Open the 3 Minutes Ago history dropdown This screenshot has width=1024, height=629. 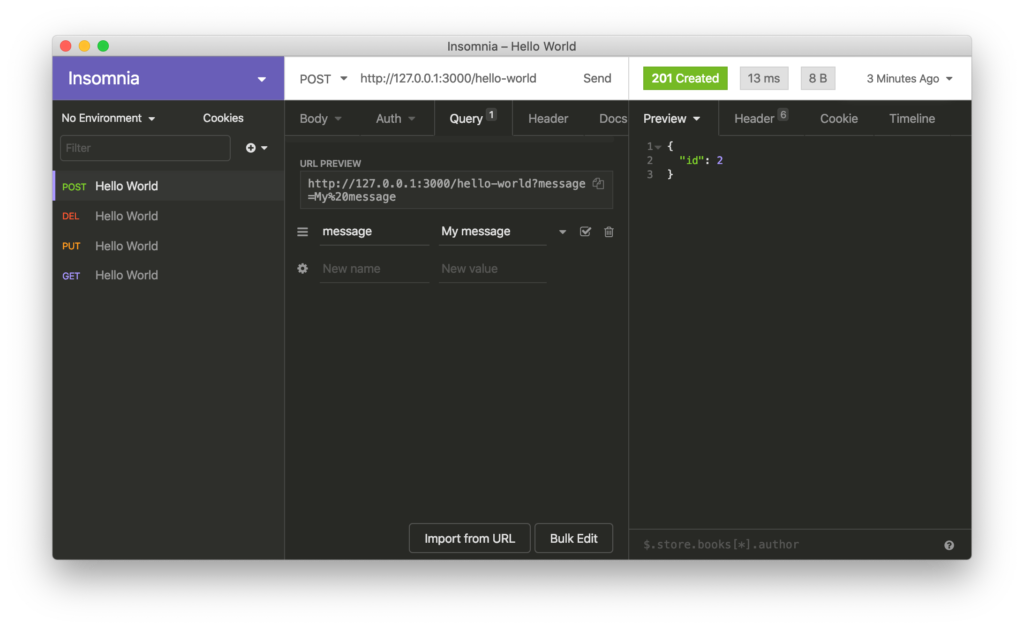910,78
